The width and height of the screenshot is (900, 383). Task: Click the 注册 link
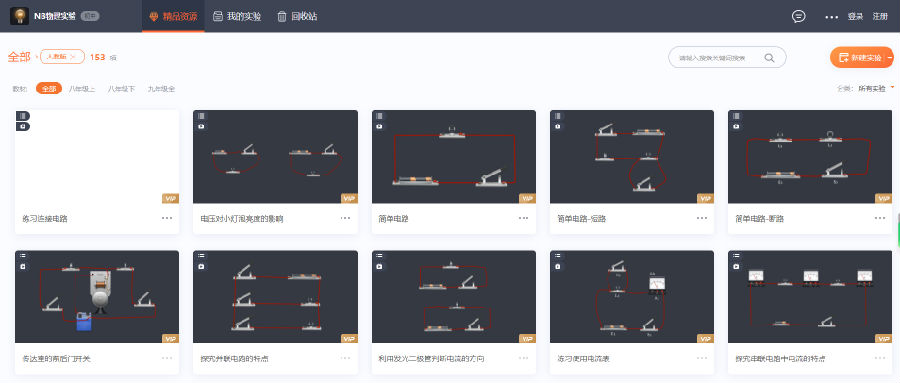(880, 17)
